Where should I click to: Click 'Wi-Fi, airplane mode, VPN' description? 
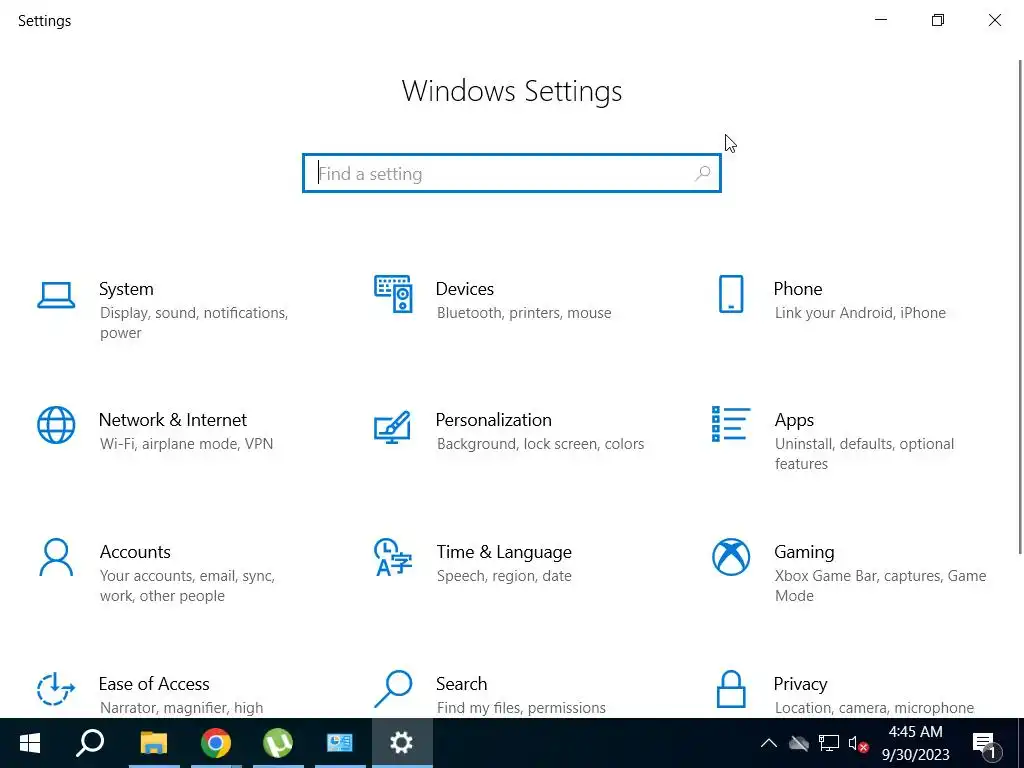point(186,444)
